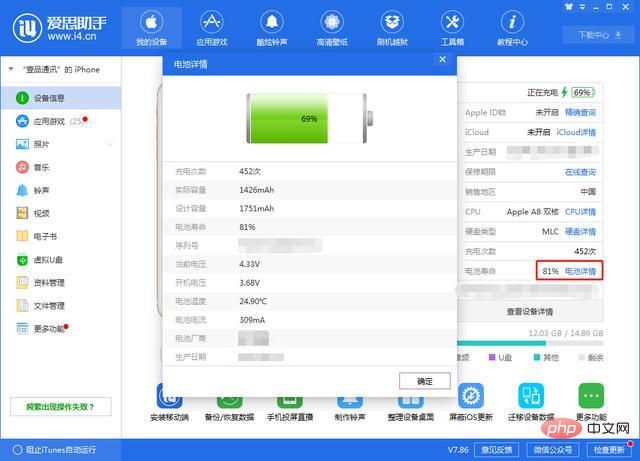
Task: Click the 24.90℃ battery temperature value
Action: coord(253,301)
